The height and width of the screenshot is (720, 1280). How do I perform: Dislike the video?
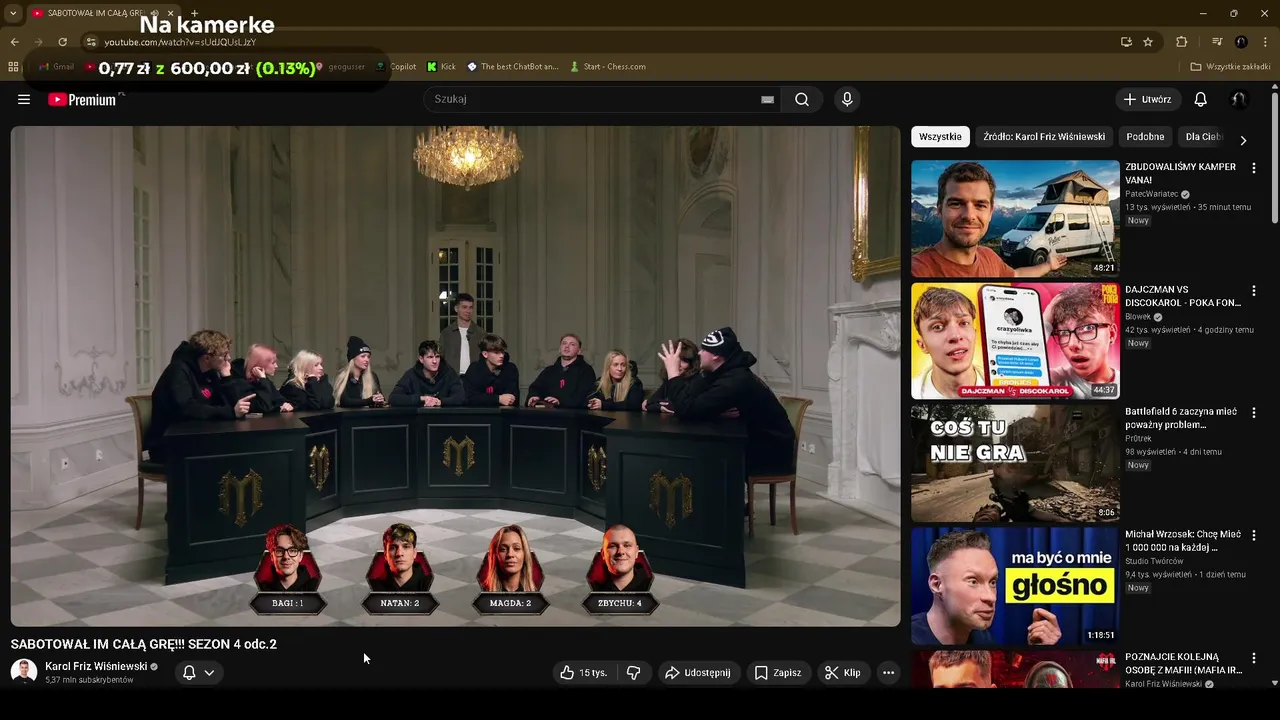point(633,673)
